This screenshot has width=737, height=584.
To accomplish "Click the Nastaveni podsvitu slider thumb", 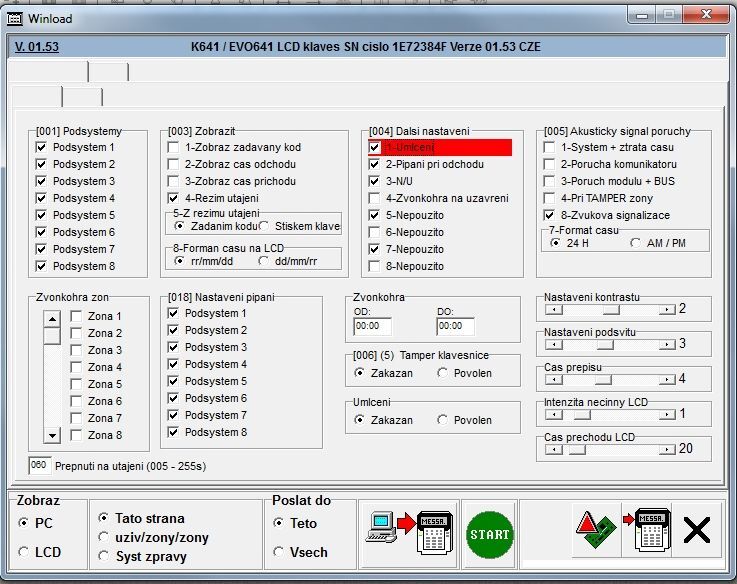I will [604, 344].
